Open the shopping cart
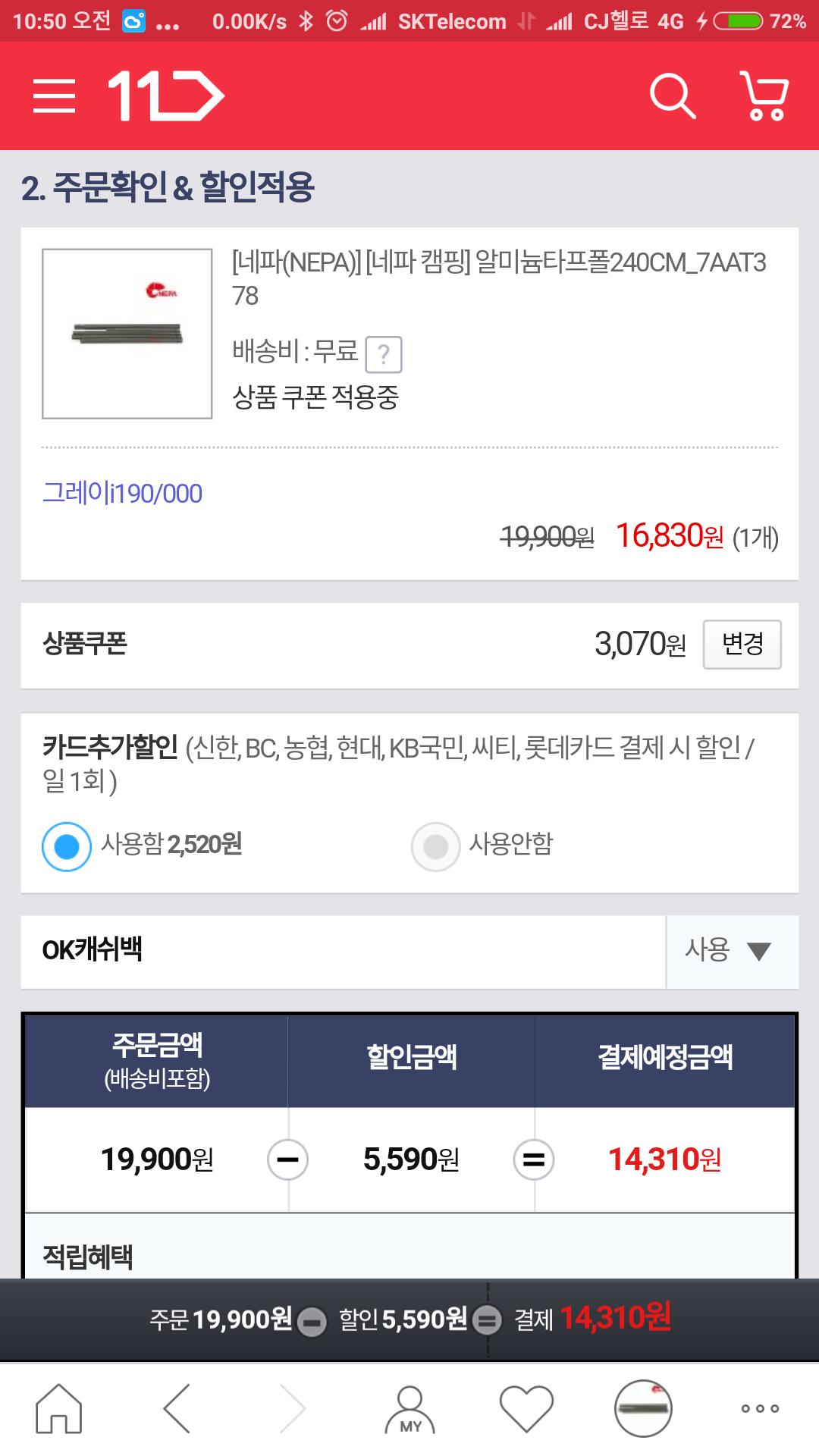The image size is (819, 1456). [764, 96]
